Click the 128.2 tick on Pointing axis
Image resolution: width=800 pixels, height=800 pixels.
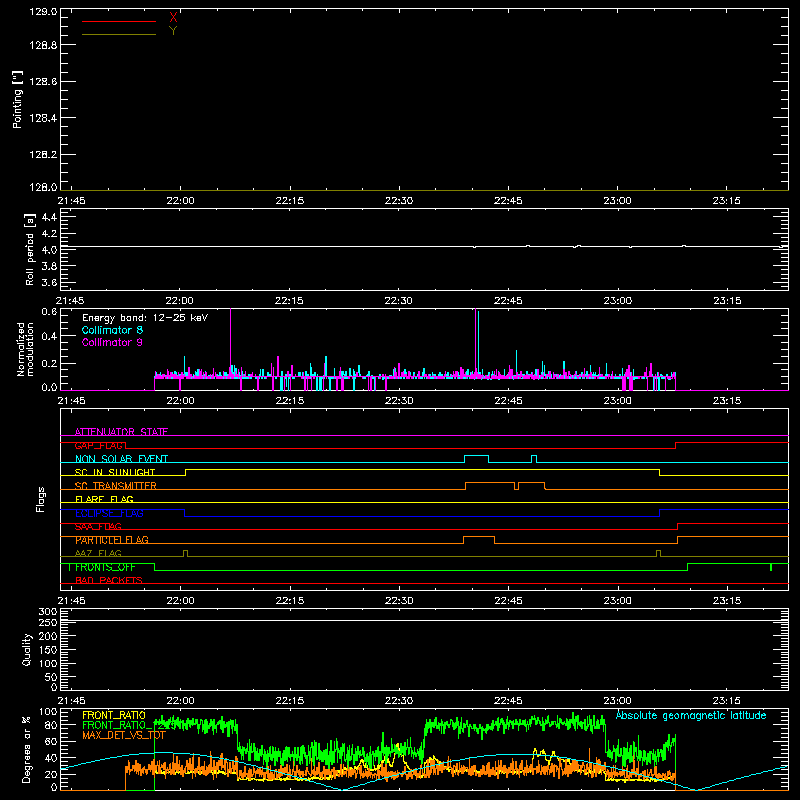coord(43,155)
